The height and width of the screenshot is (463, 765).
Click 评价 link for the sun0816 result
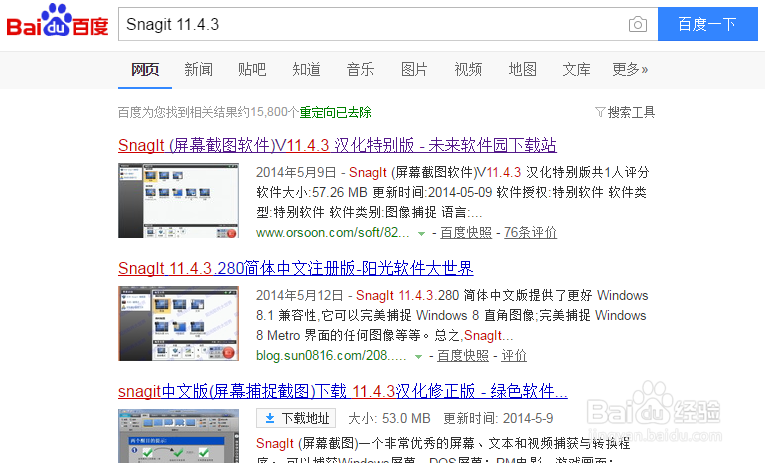514,356
